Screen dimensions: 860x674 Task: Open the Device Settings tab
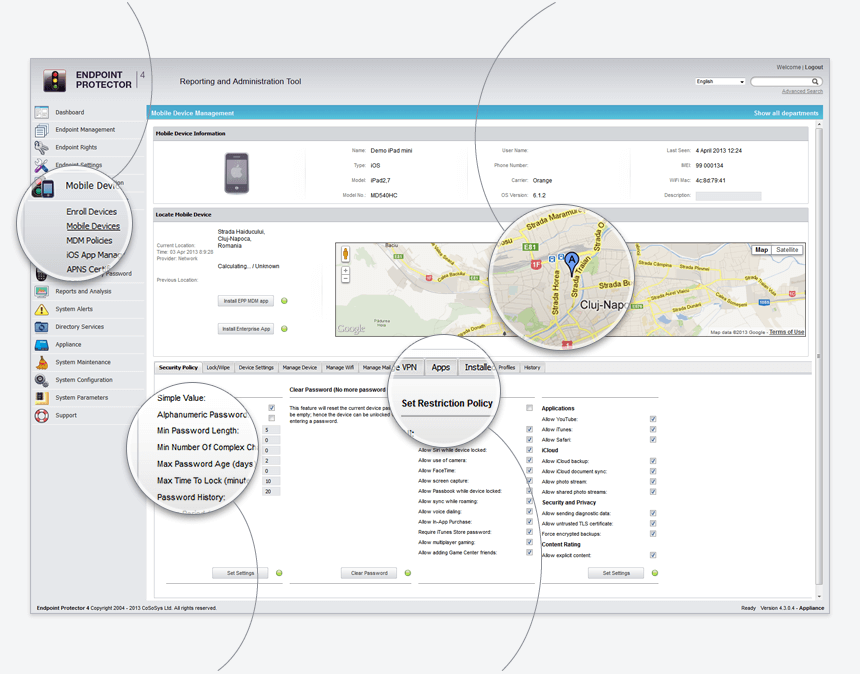(x=256, y=367)
